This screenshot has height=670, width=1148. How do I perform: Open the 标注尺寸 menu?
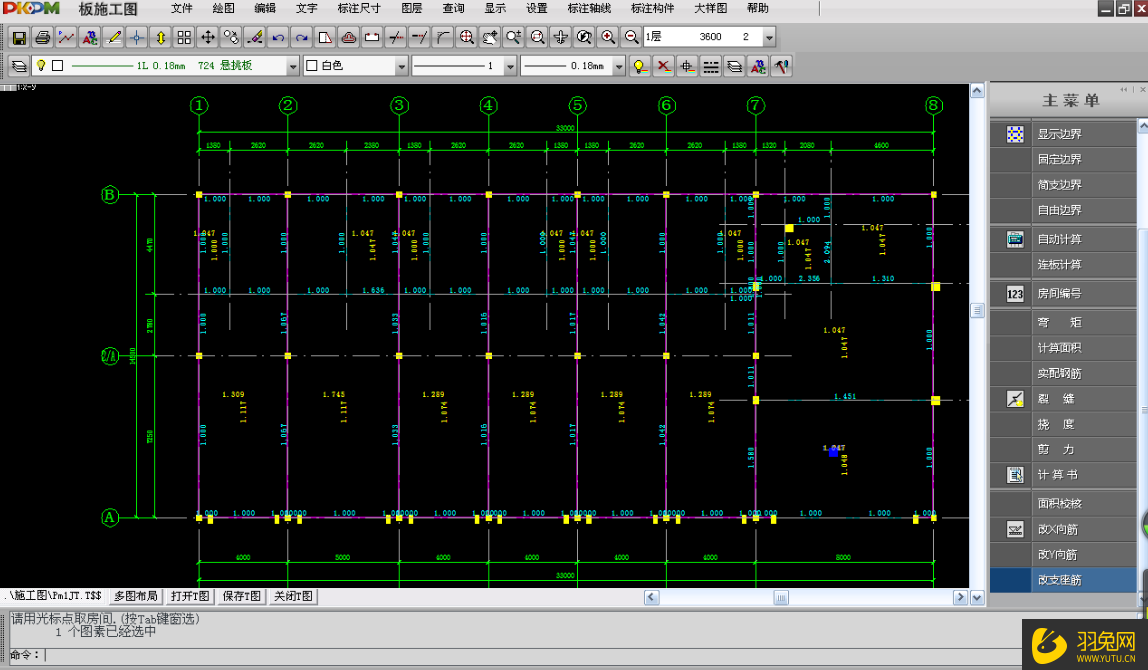[x=358, y=8]
